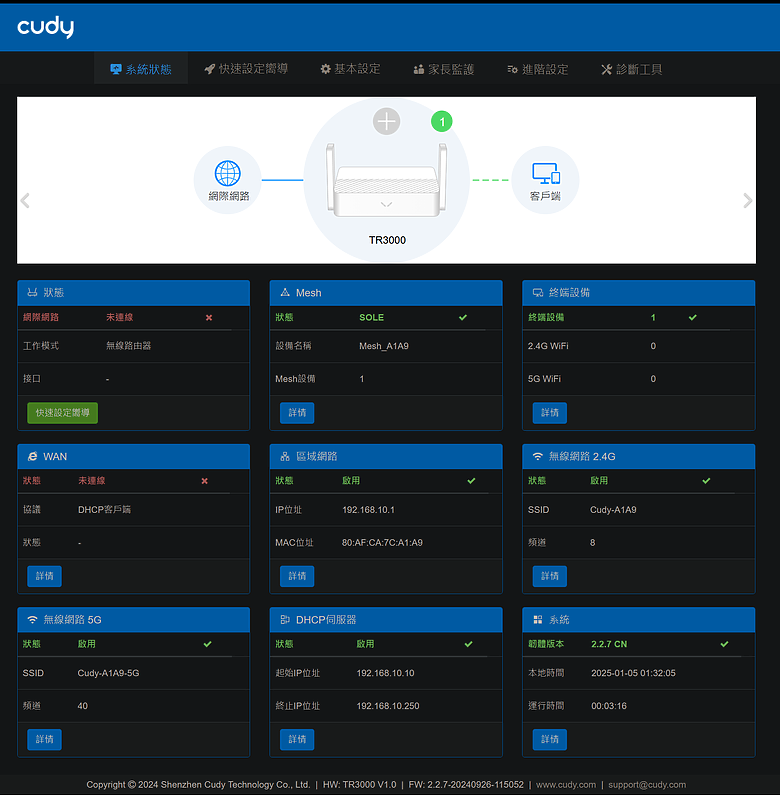Viewport: 780px width, 795px height.
Task: Click the green client count badge
Action: pos(442,122)
